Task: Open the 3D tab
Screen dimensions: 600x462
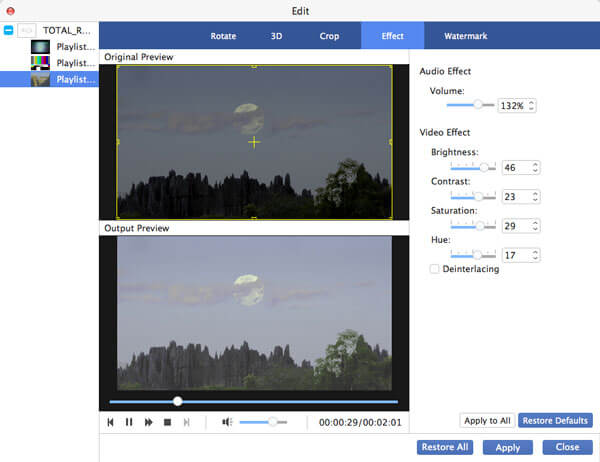Action: (x=276, y=36)
